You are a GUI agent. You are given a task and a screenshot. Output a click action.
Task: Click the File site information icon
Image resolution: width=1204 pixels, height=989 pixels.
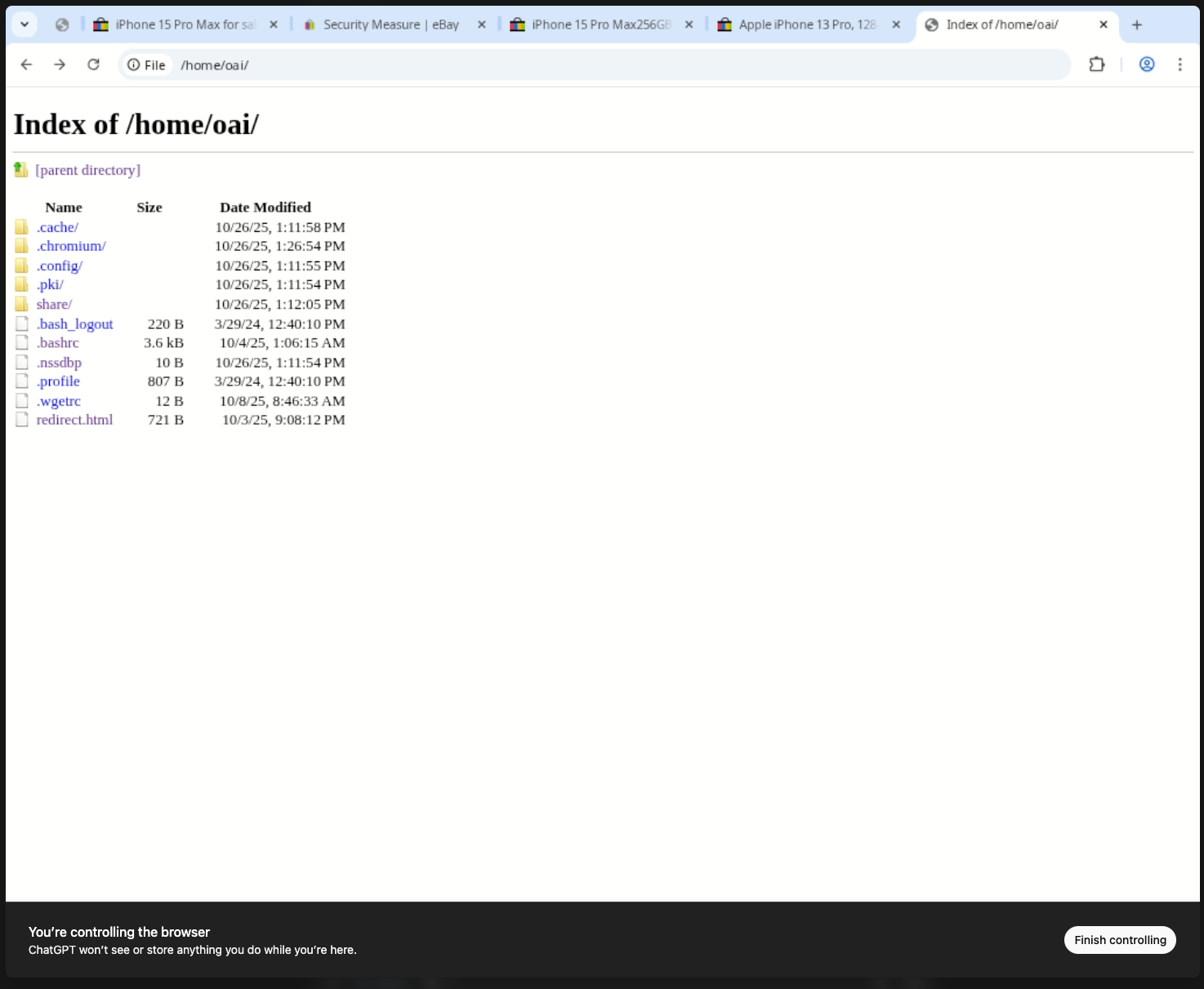point(133,65)
